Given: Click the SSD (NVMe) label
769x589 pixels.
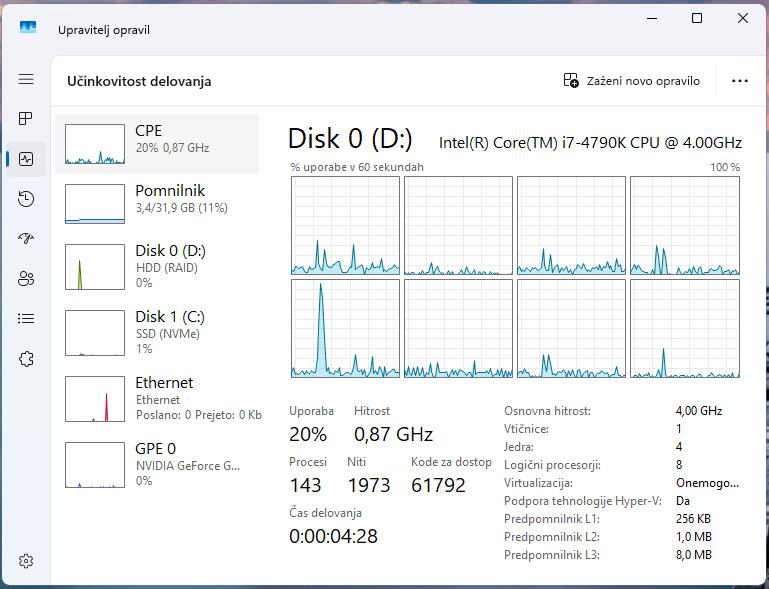Looking at the screenshot, I should (x=168, y=334).
